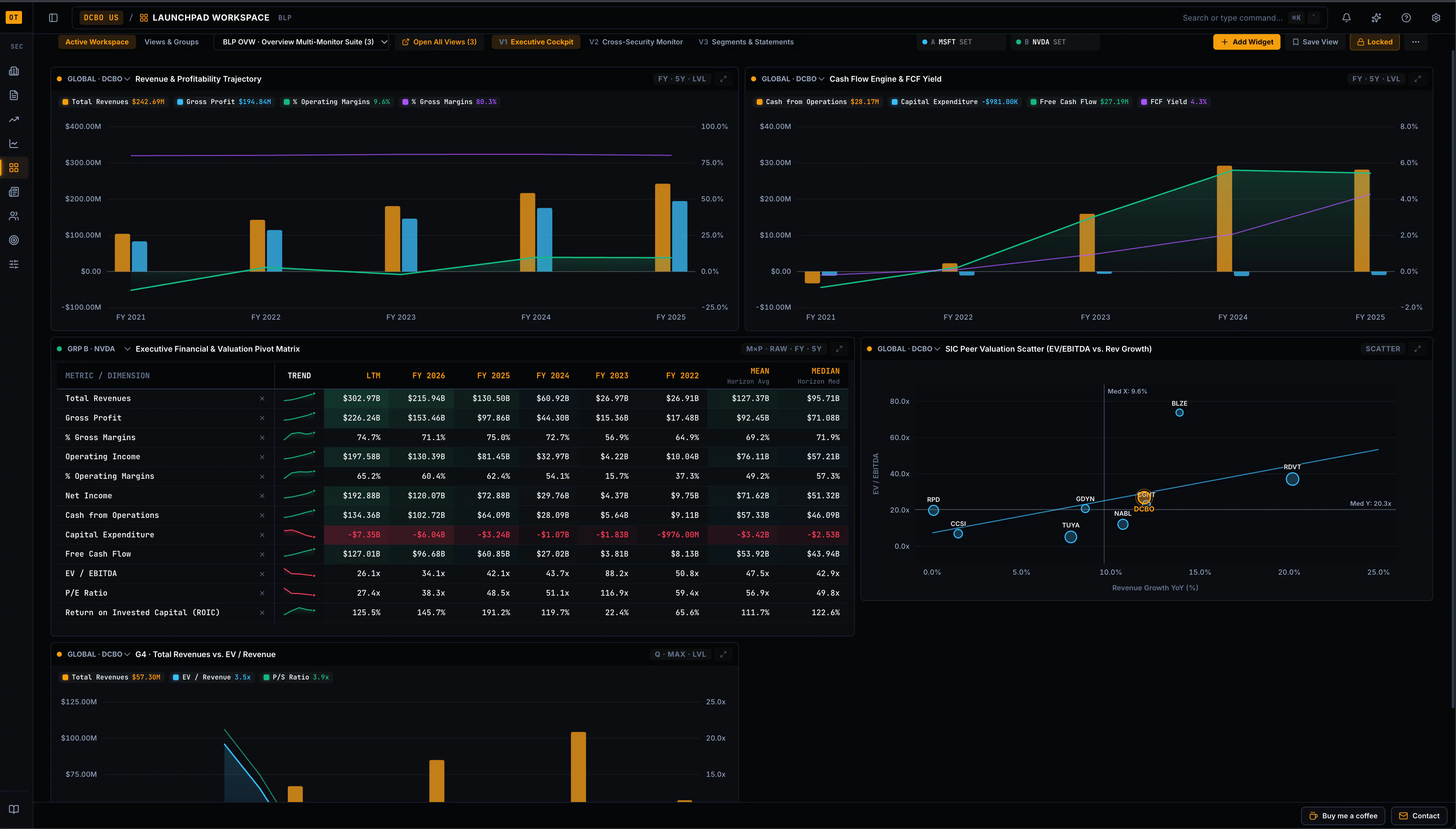Toggle P/S Ratio legend chip
This screenshot has width=1456, height=829.
pos(296,678)
